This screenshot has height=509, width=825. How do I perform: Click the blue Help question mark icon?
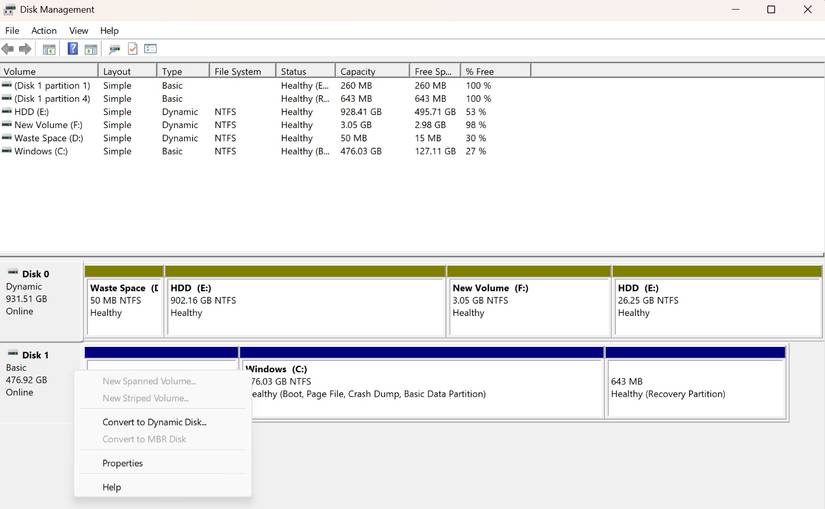[72, 49]
